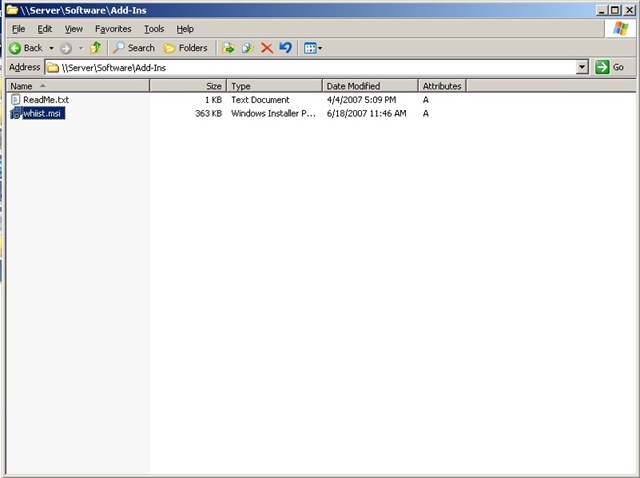Click the 363 KB size cell
The height and width of the screenshot is (478, 640).
coord(208,113)
